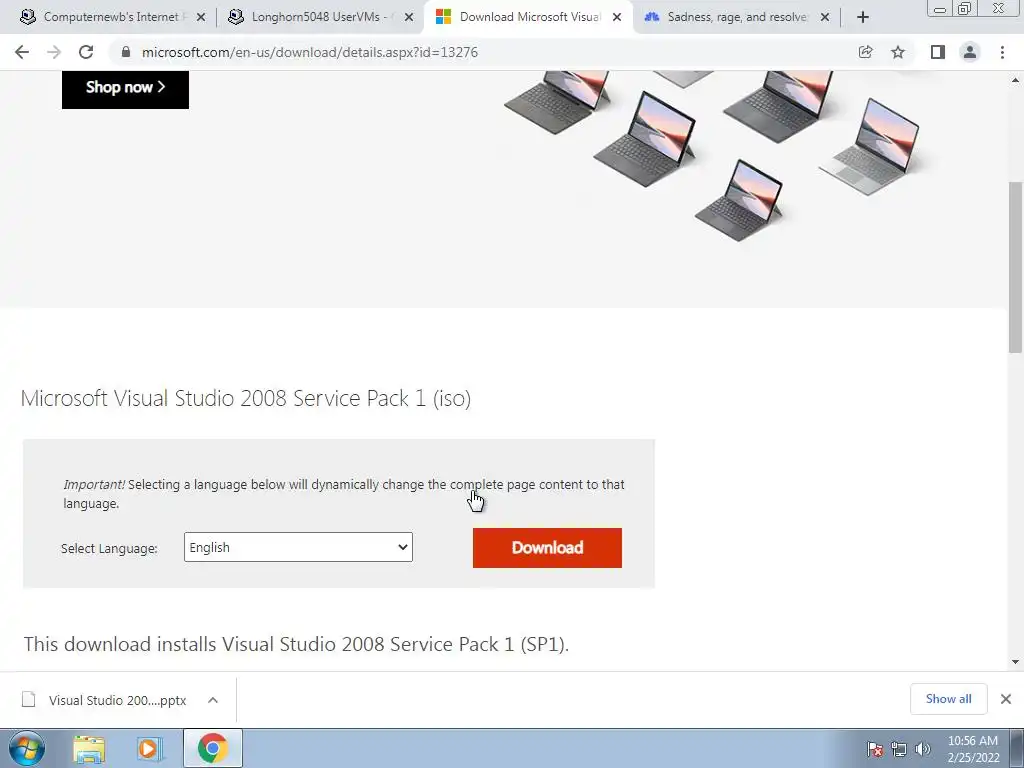Click the lock icon in address bar
This screenshot has width=1024, height=768.
pyautogui.click(x=125, y=52)
